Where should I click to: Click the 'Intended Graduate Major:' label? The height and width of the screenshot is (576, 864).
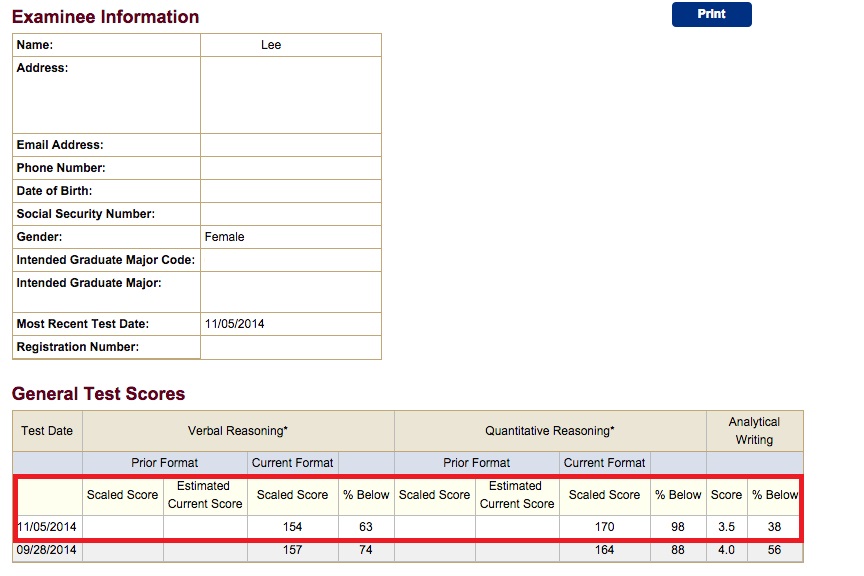click(89, 283)
